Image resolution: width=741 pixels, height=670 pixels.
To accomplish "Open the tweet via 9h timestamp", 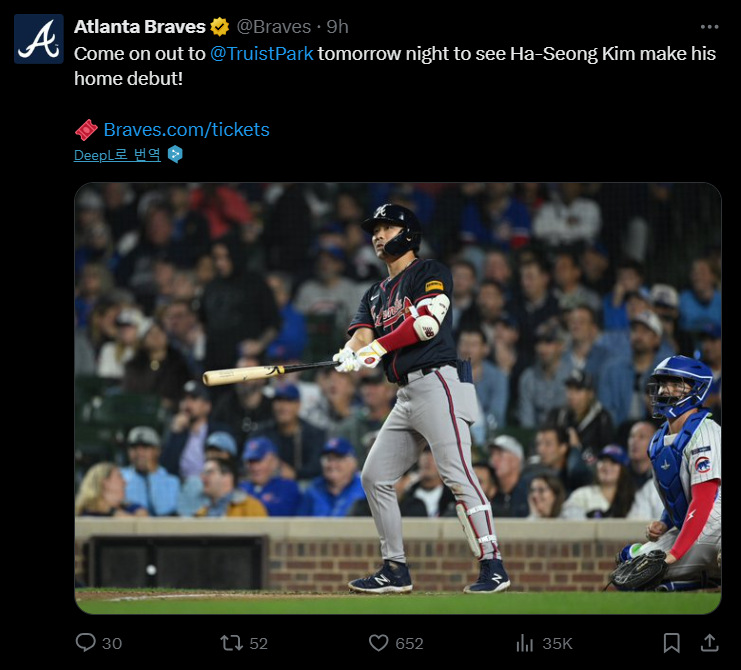I will point(337,27).
